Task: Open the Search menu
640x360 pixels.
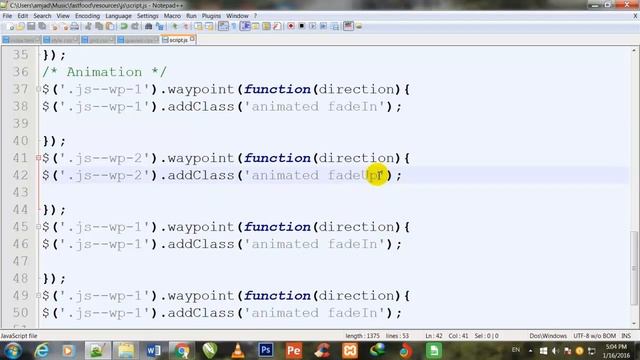Action: (x=42, y=16)
